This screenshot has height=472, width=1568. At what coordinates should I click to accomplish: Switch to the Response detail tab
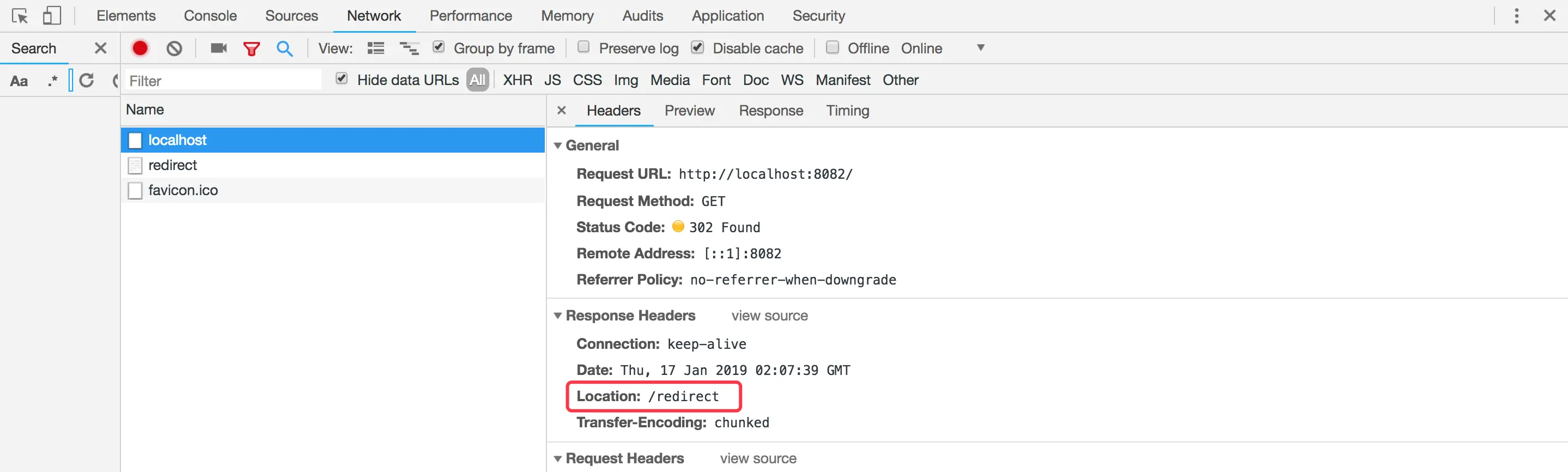point(770,111)
